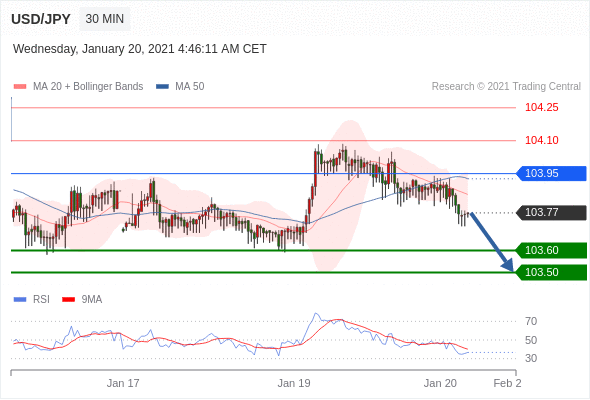Click the Wednesday, January 20, 2021 timestamp
Viewport: 590px width, 400px height.
140,49
